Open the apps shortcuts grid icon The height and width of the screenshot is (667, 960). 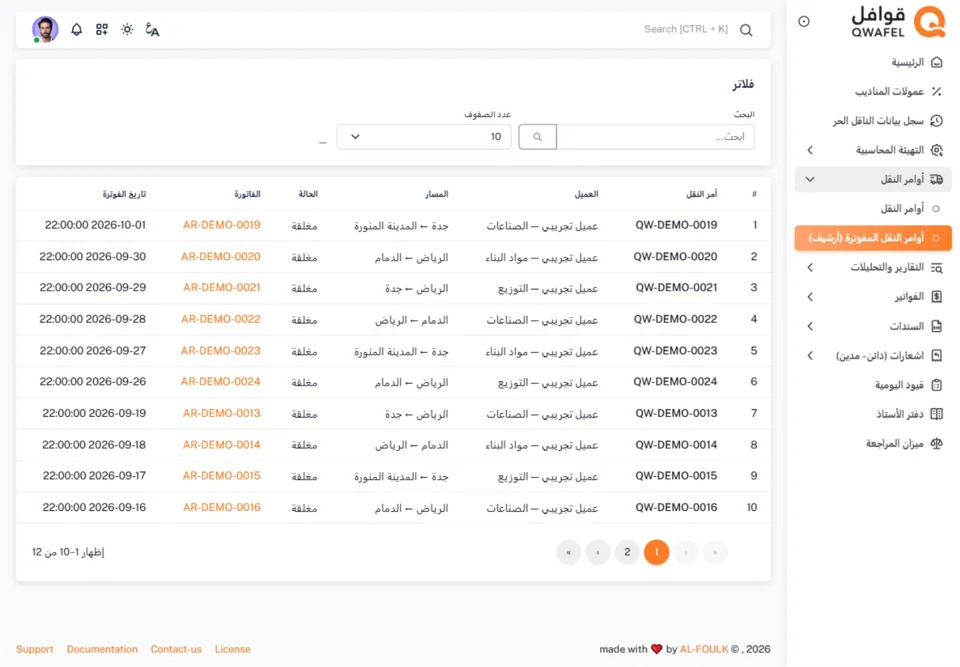point(102,29)
